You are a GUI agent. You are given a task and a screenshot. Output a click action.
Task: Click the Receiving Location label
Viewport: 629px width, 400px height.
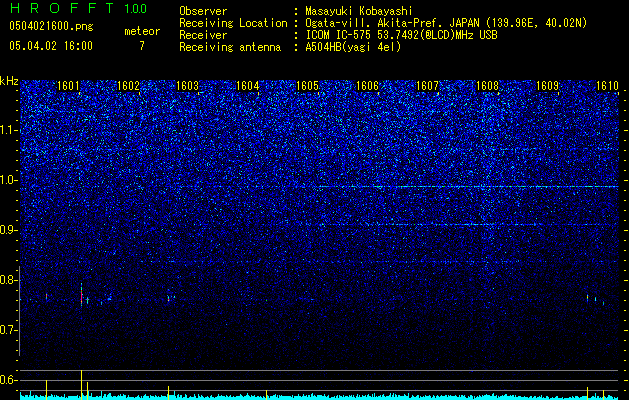coord(233,23)
